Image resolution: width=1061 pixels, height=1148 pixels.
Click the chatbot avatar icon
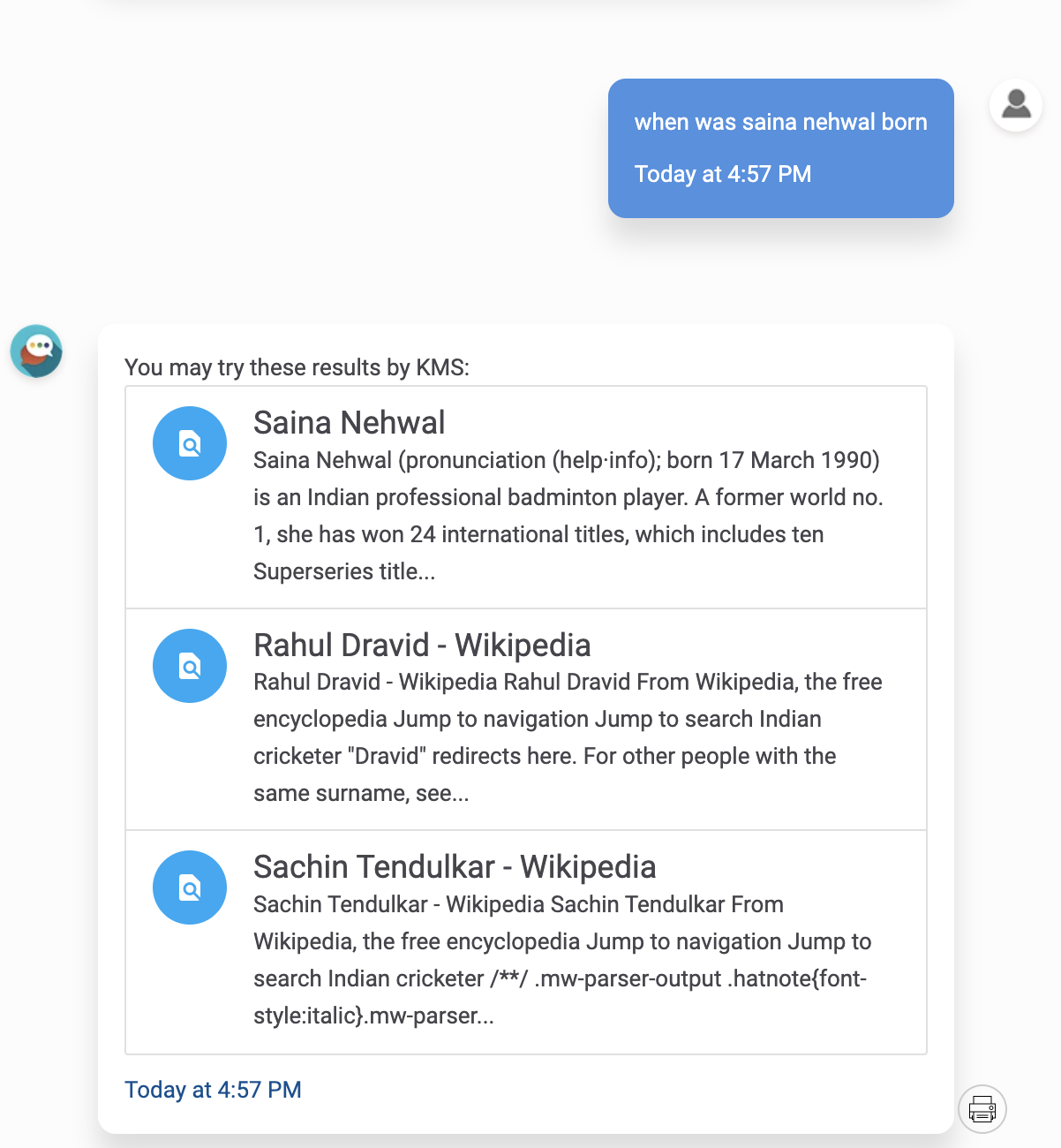36,351
